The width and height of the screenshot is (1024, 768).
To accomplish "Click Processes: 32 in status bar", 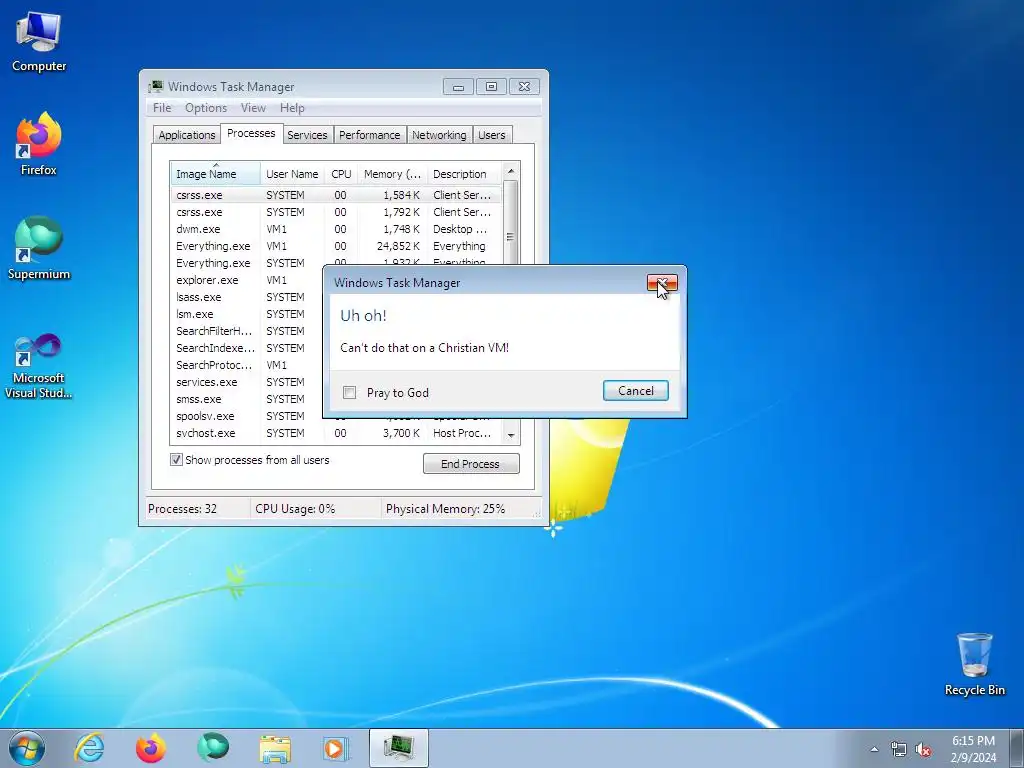I will coord(182,509).
